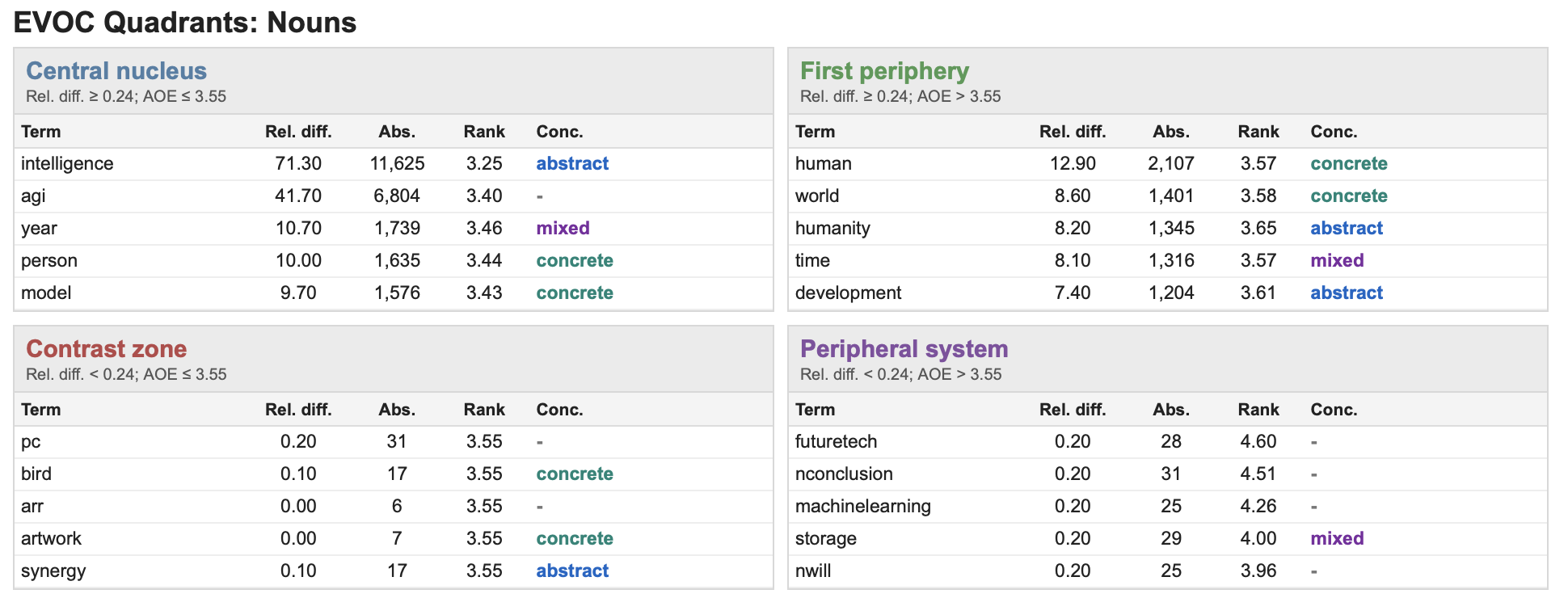The height and width of the screenshot is (598, 1568).
Task: Select the humanity row in First periphery
Action: [1168, 228]
